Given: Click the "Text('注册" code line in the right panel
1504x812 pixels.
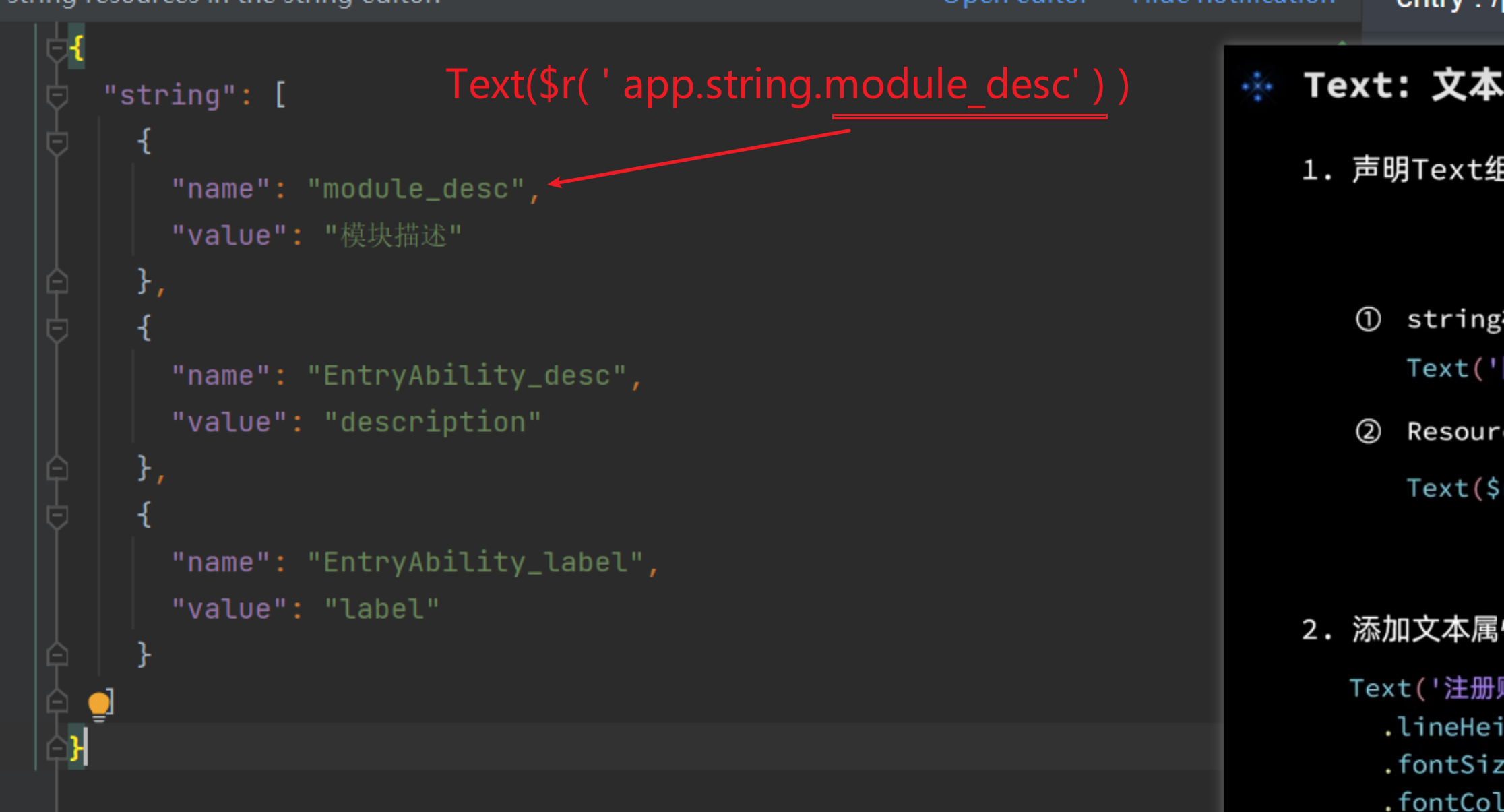Looking at the screenshot, I should (1426, 688).
